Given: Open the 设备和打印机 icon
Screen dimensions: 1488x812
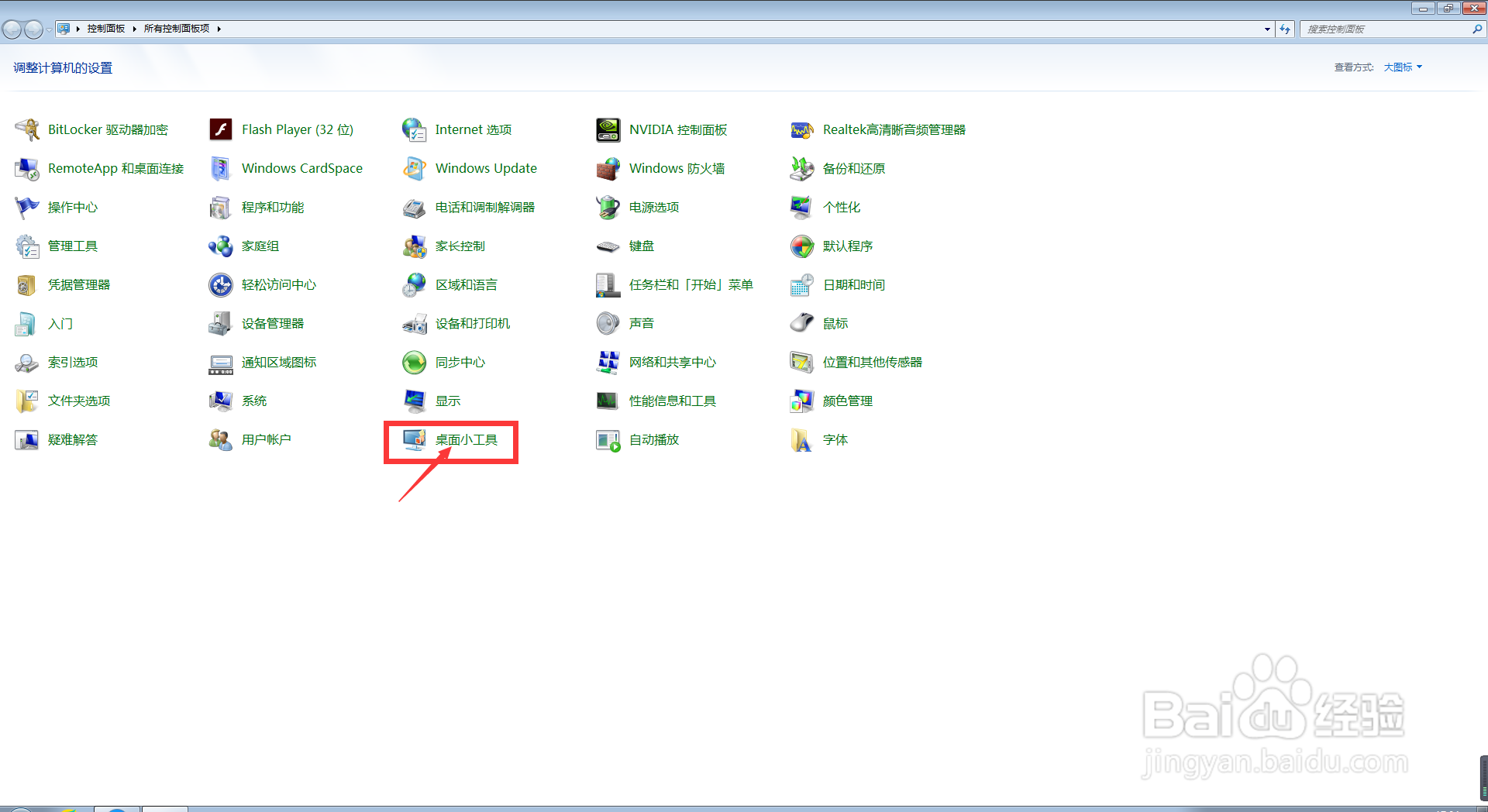Looking at the screenshot, I should pos(415,323).
